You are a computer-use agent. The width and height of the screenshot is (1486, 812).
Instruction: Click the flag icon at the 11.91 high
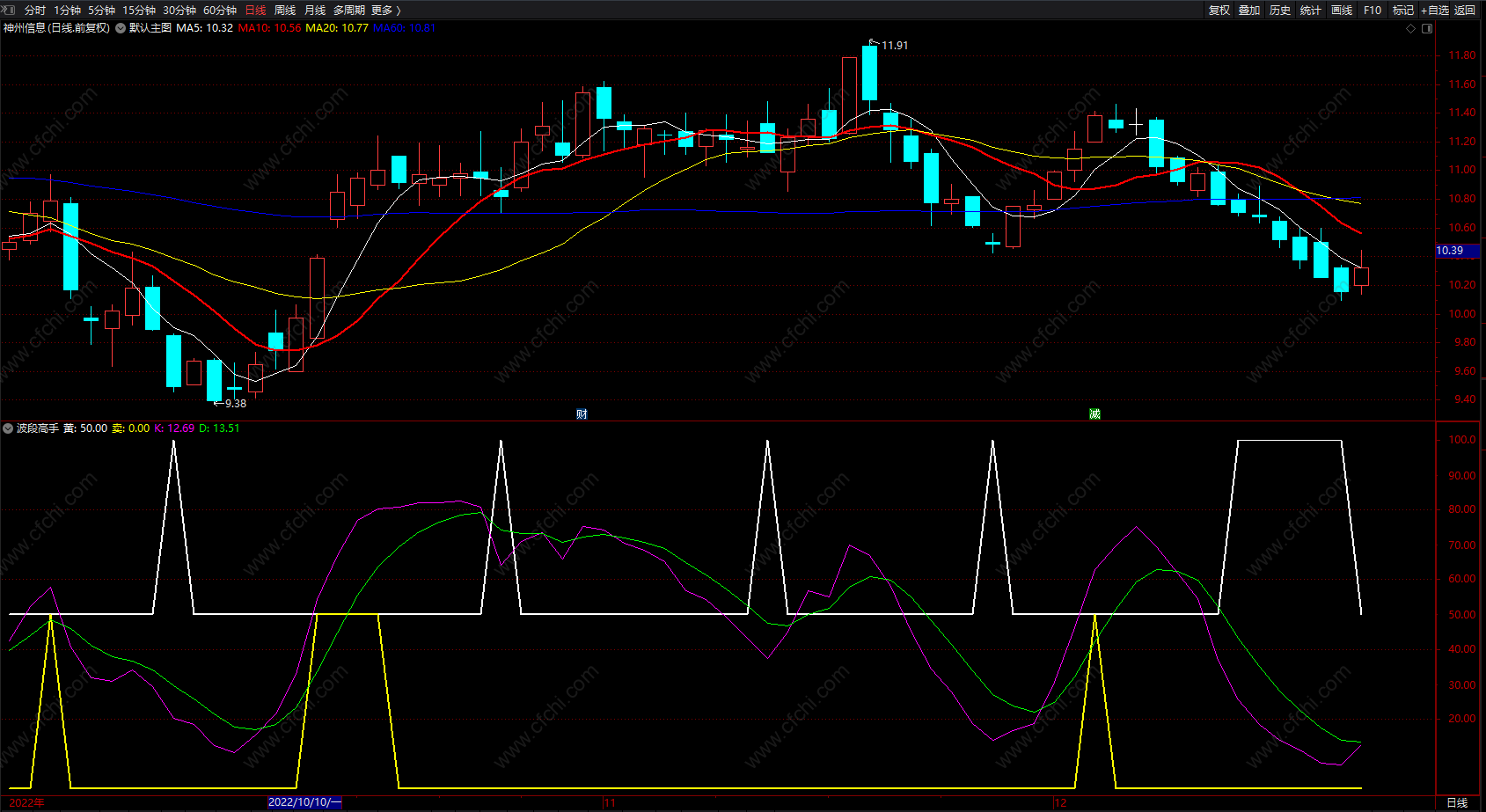point(874,41)
